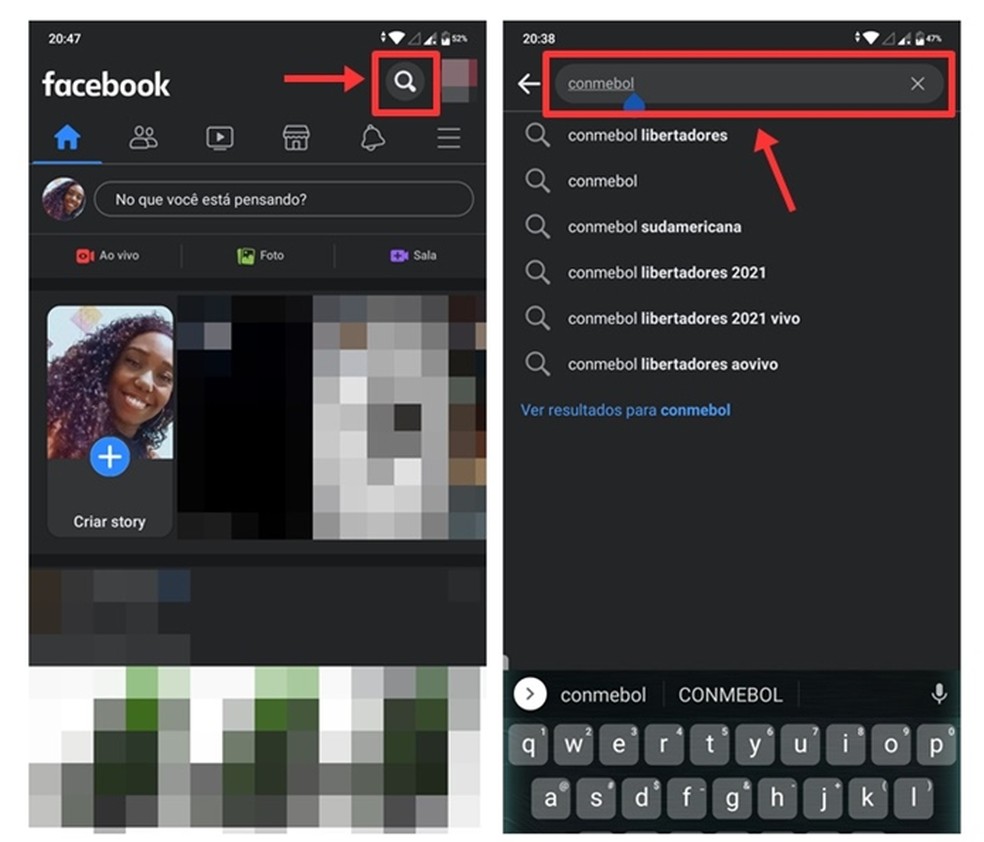Tap the 'q' key on the keyboard
The height and width of the screenshot is (842, 984).
(528, 745)
